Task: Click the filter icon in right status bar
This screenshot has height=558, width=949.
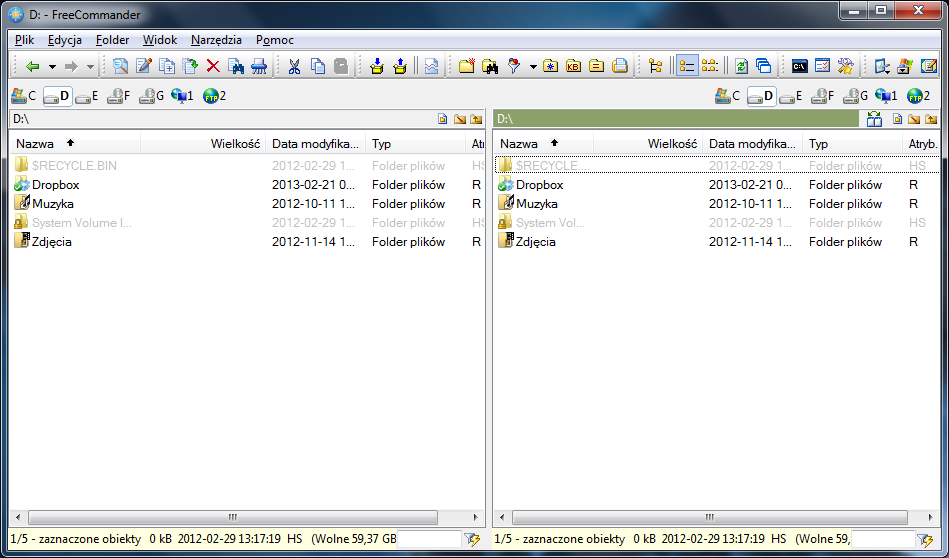Action: [925, 539]
